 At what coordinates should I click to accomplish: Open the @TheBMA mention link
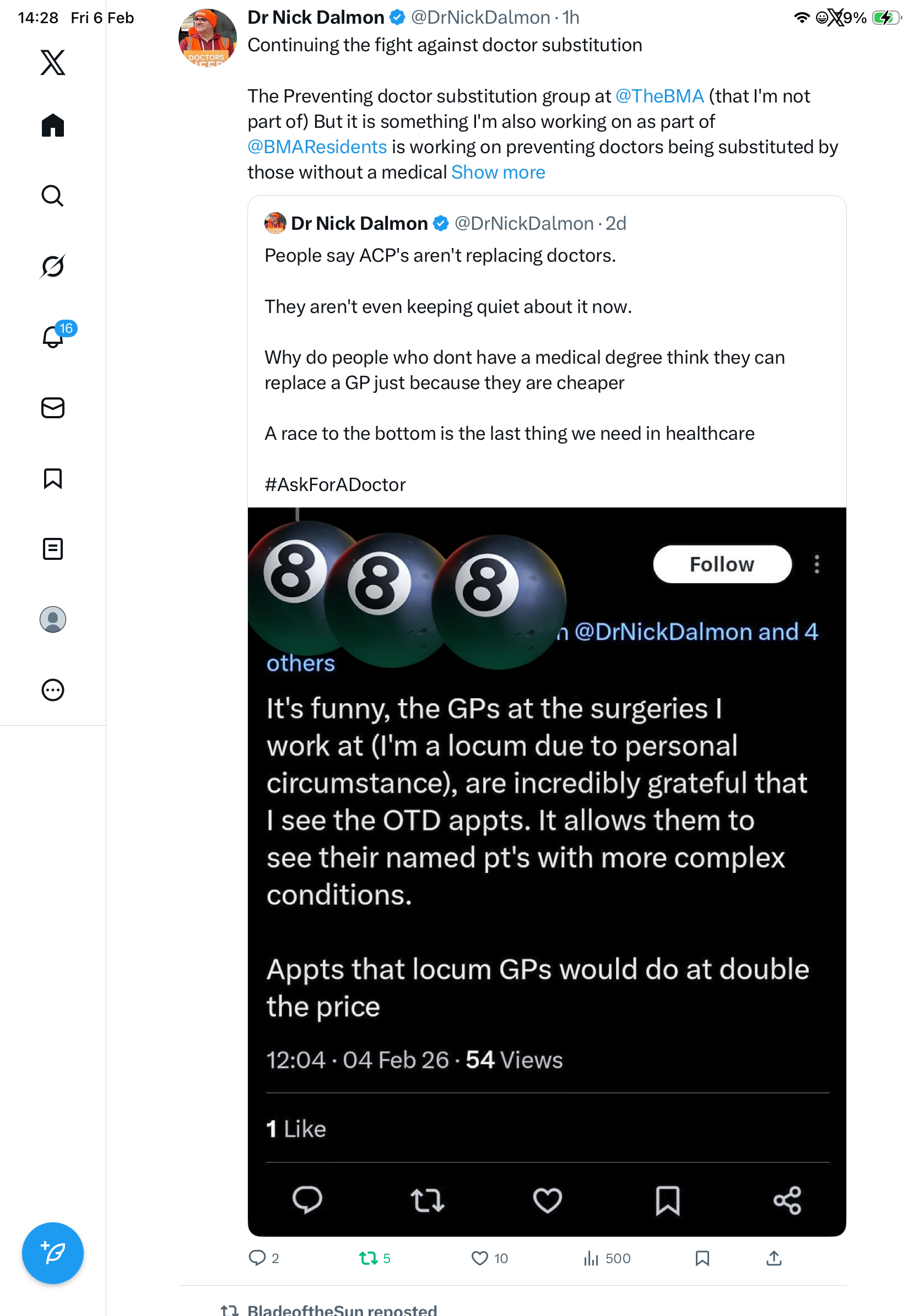(x=659, y=96)
